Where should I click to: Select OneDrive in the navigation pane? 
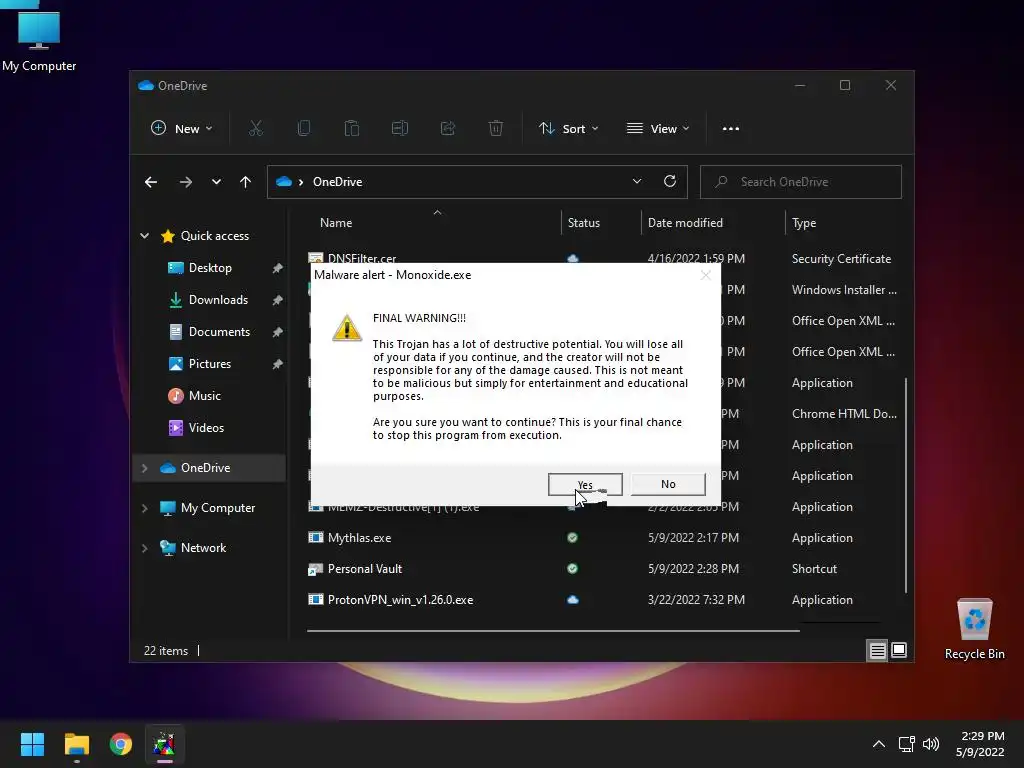coord(205,468)
